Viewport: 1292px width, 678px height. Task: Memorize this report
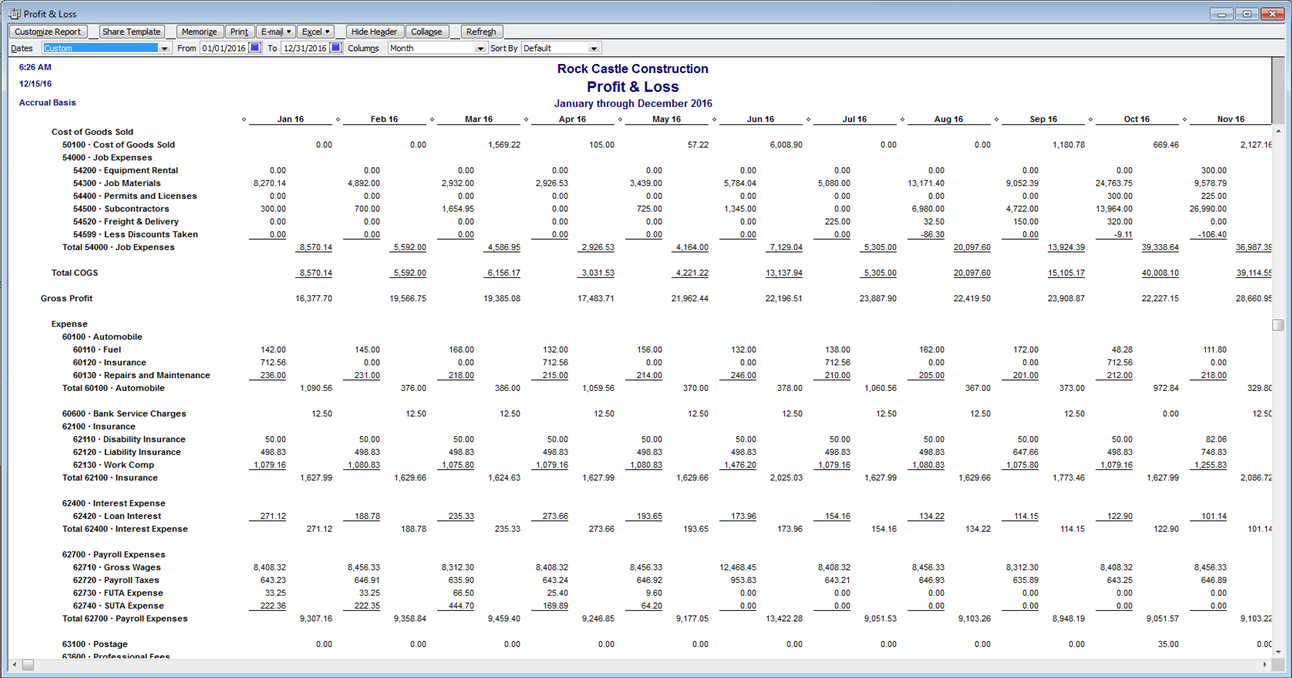[x=199, y=32]
